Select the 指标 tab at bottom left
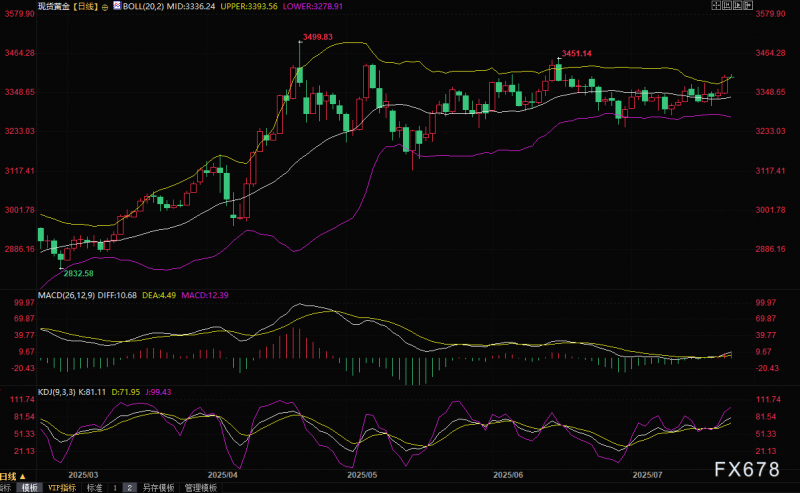Screen dimensions: 800x493 coord(5,488)
